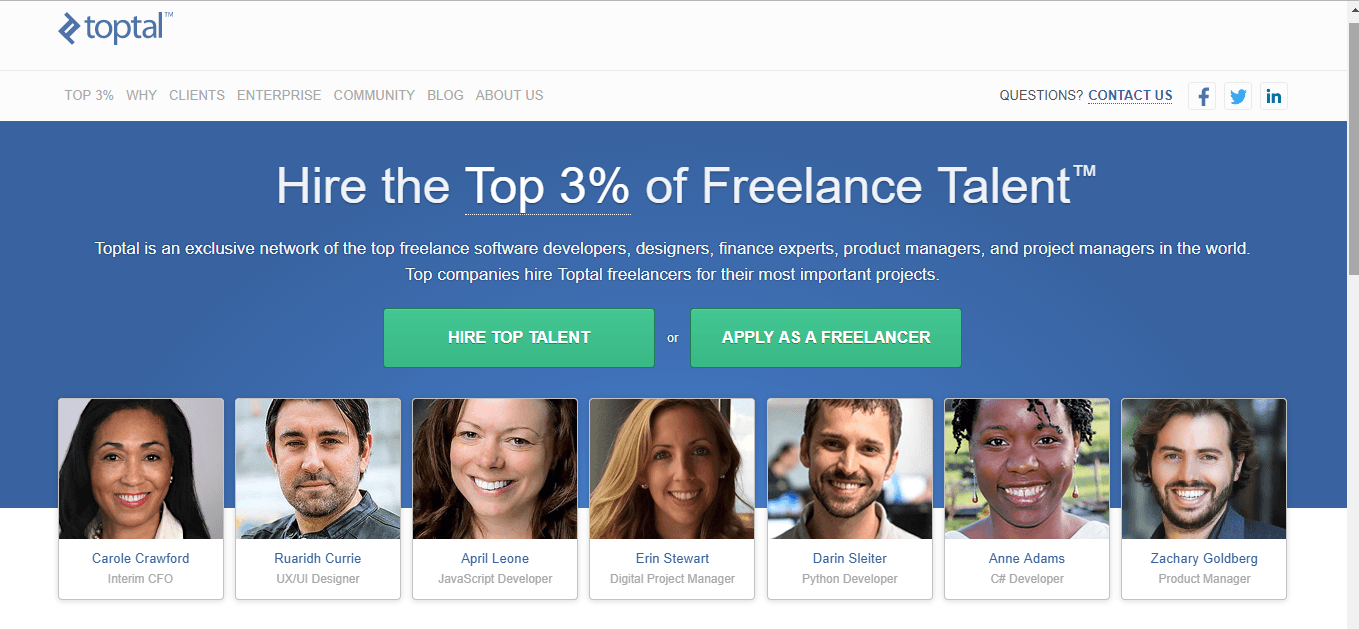Click the CONTACT US link

(1130, 96)
